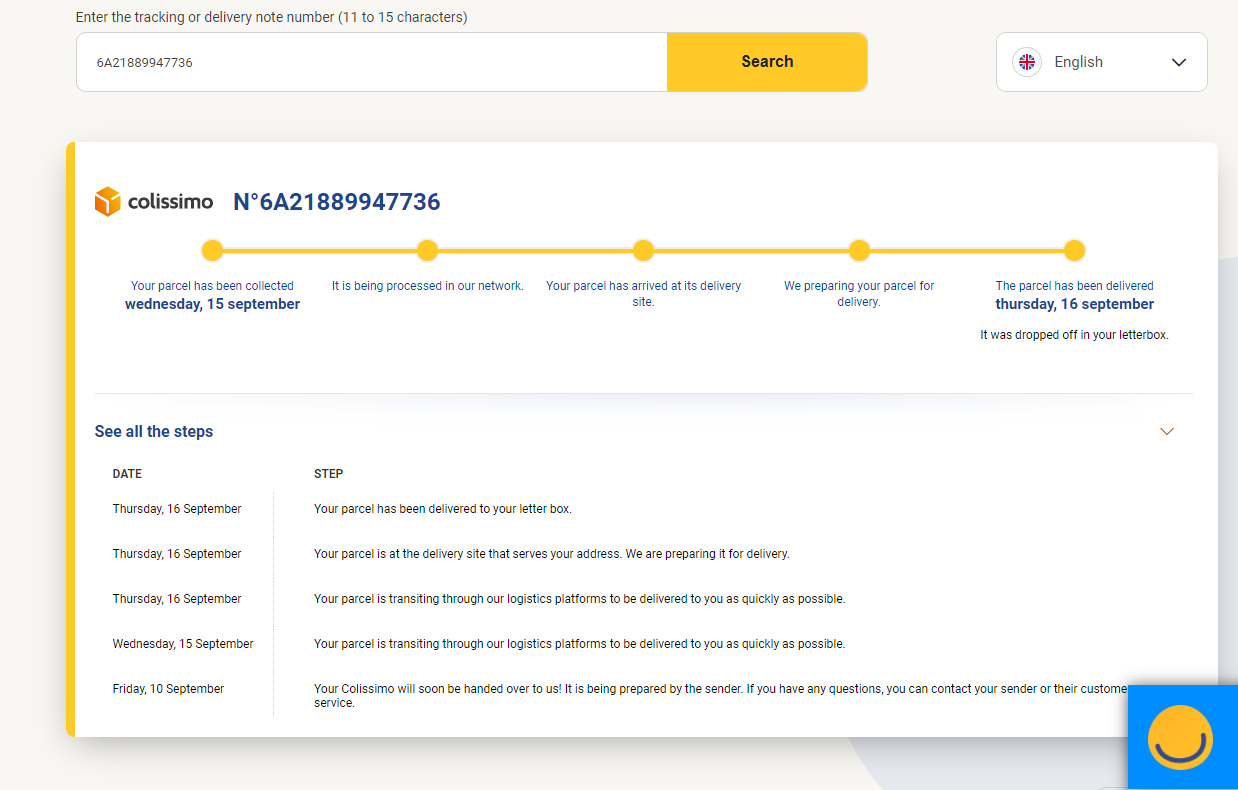
Task: Click the 'preparing your parcel' step dot
Action: point(859,250)
